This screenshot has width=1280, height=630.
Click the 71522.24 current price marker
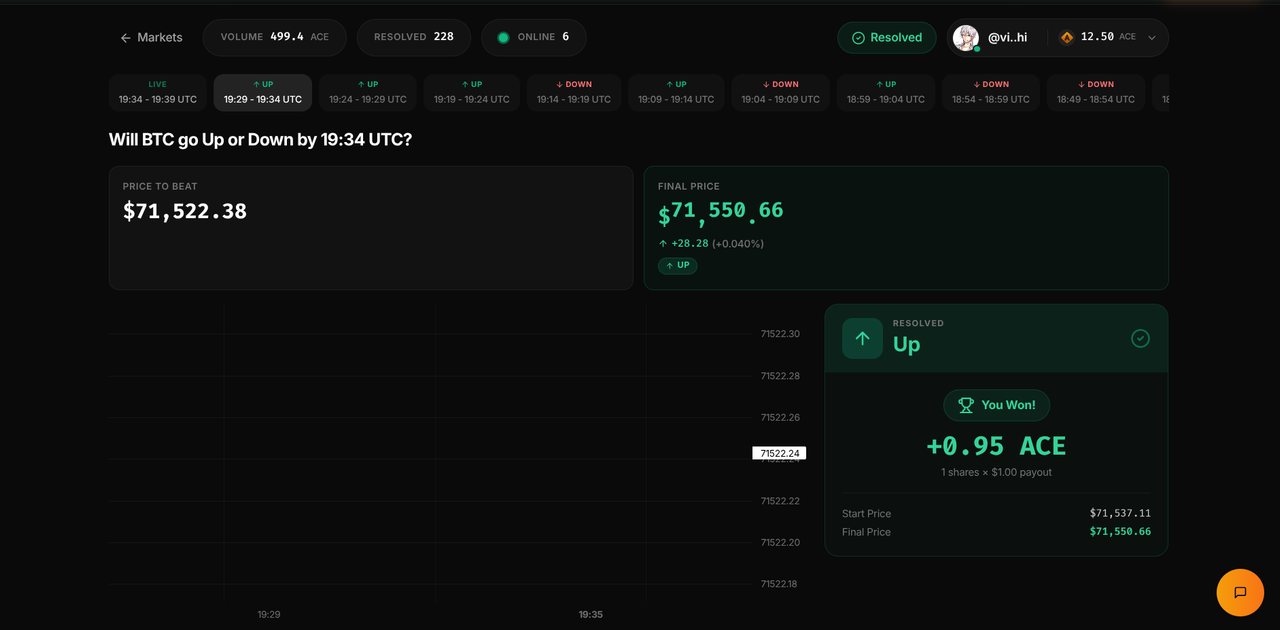(779, 453)
